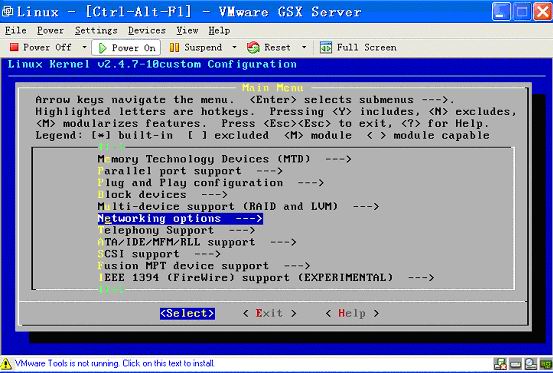The image size is (553, 373).
Task: Click the yellow Suspend pause icon
Action: (174, 47)
